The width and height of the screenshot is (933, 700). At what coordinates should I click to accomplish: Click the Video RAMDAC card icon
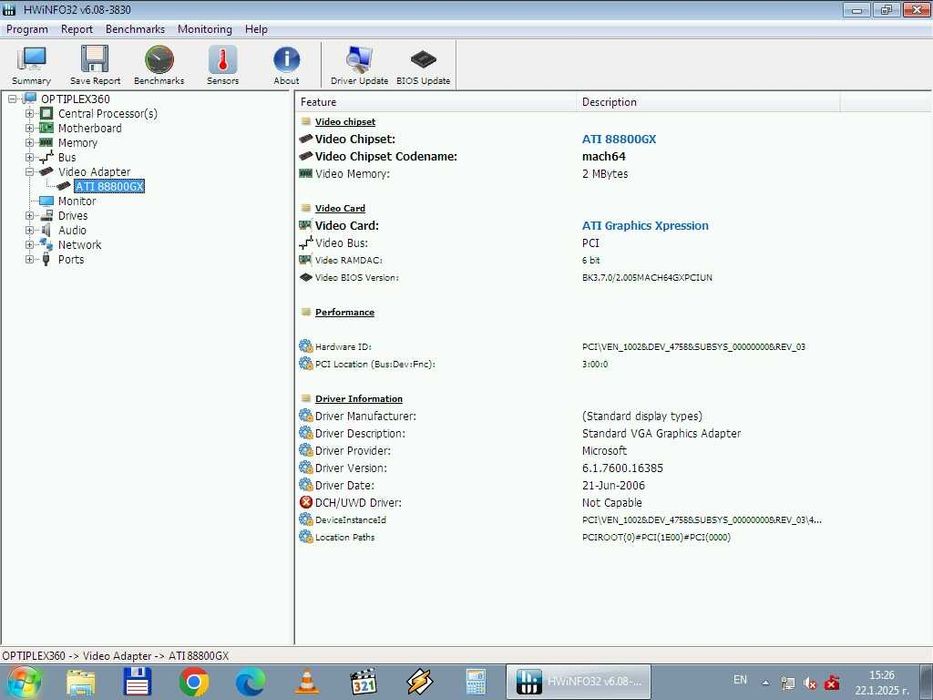click(x=306, y=260)
